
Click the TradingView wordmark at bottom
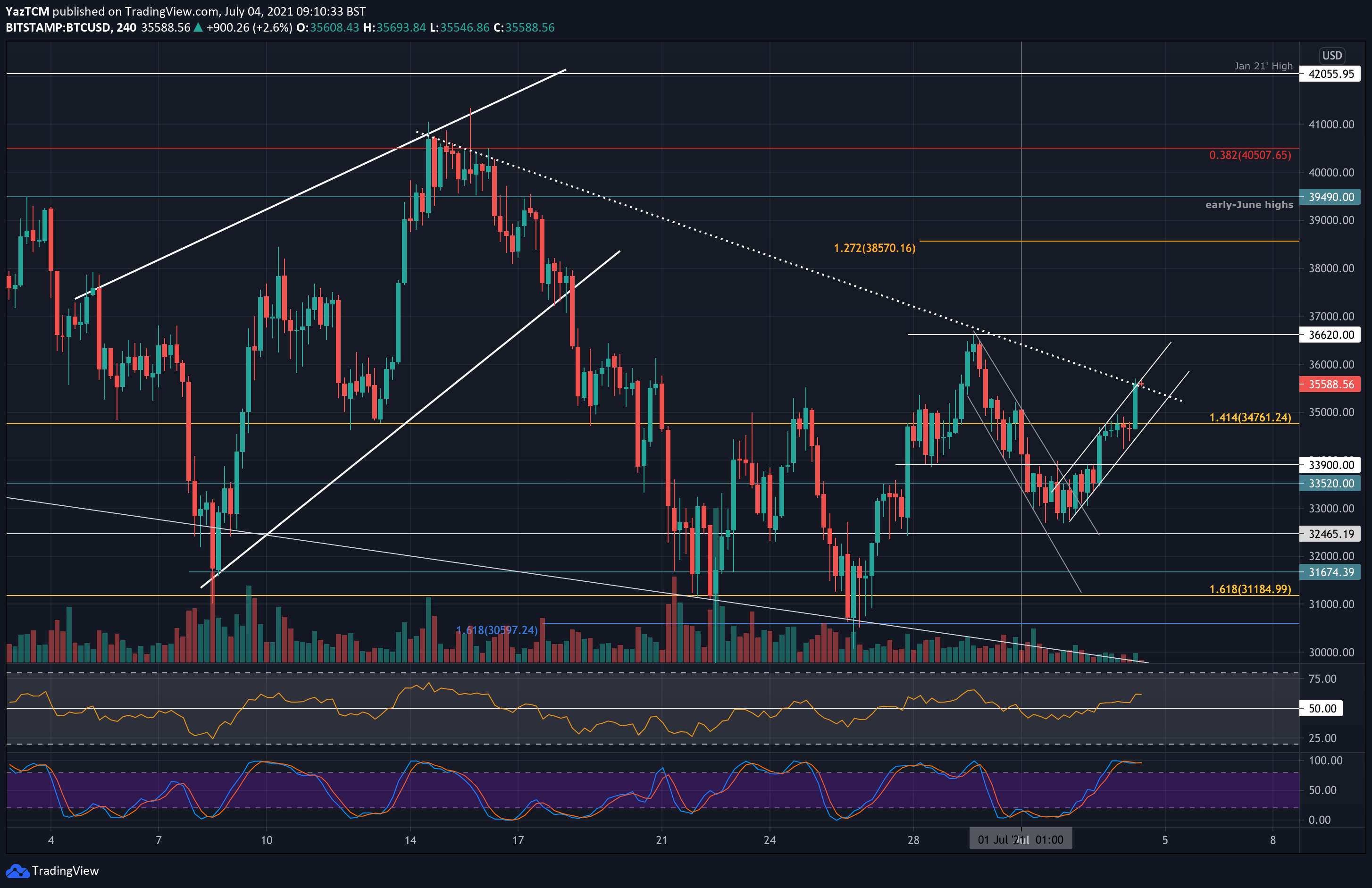pos(65,871)
